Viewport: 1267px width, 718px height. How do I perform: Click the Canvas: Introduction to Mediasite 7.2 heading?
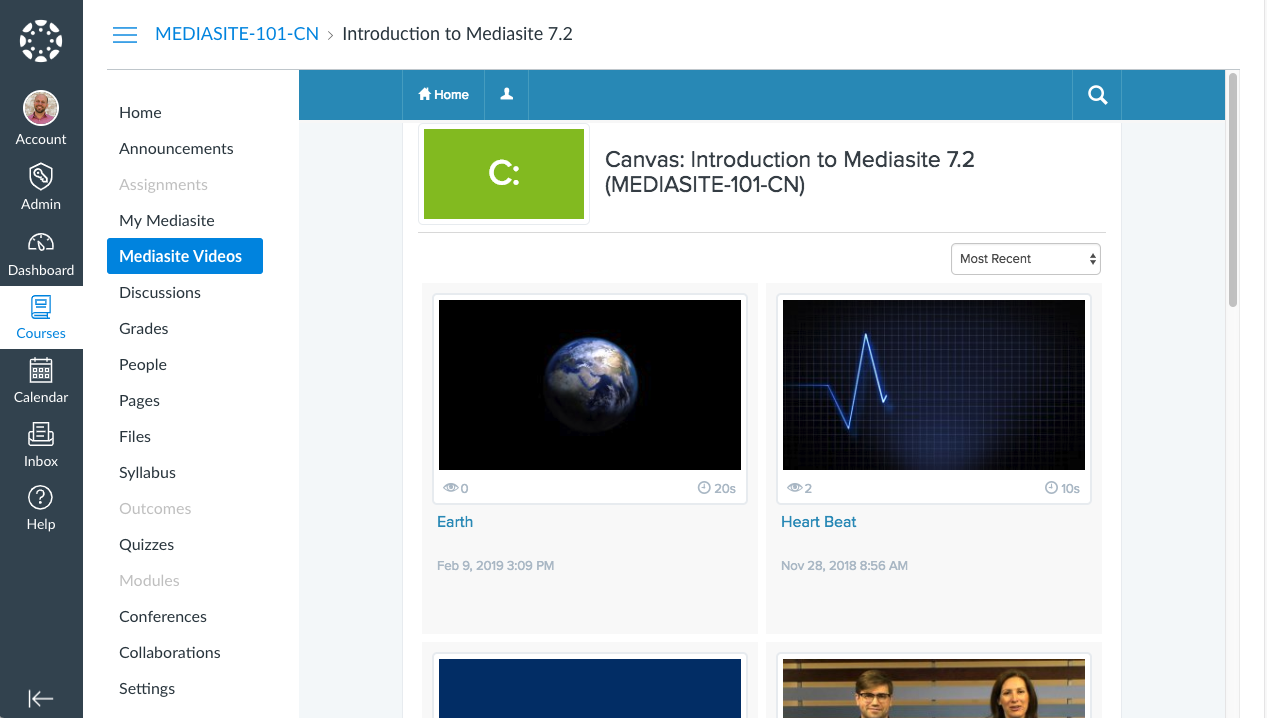[x=790, y=172]
